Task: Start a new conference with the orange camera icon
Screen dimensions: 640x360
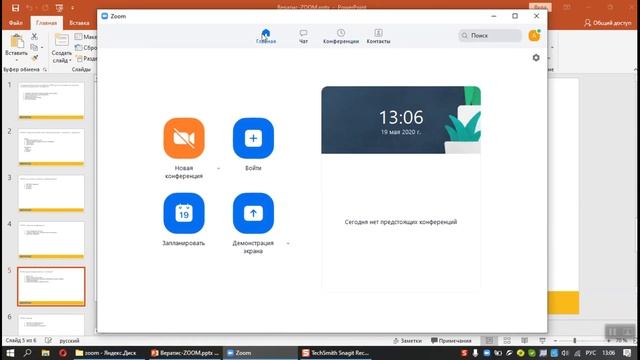Action: click(x=184, y=138)
